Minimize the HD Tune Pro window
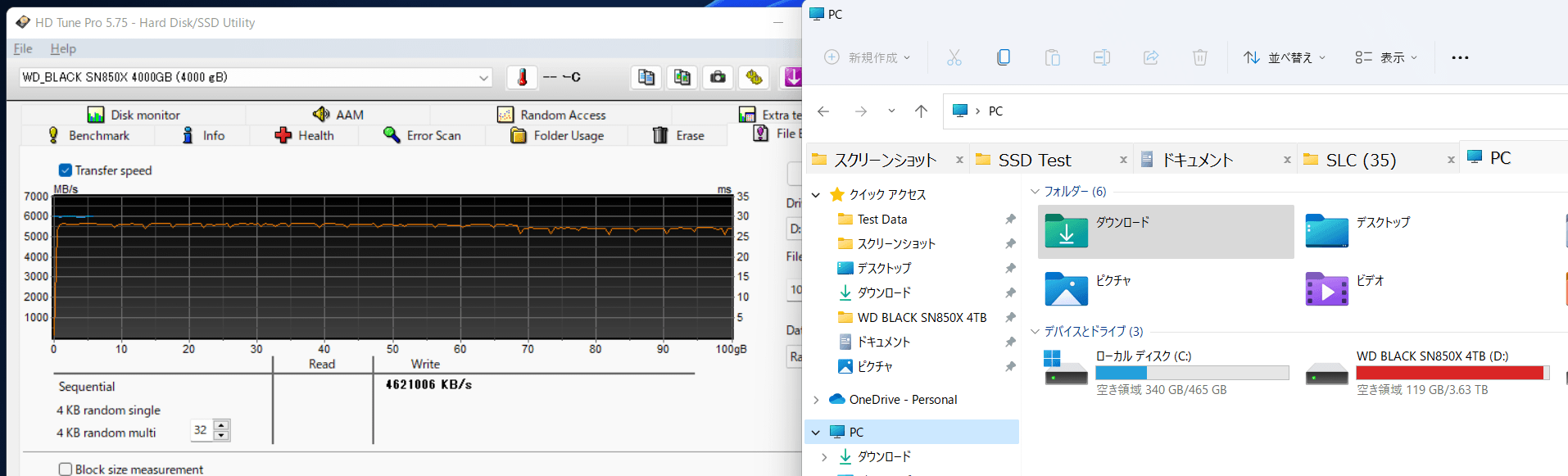 778,22
